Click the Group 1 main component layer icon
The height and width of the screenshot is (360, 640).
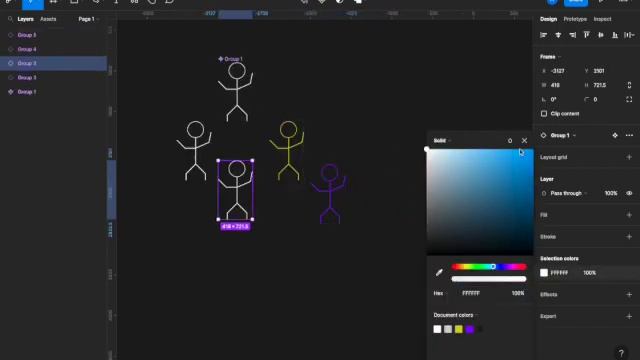[11, 92]
